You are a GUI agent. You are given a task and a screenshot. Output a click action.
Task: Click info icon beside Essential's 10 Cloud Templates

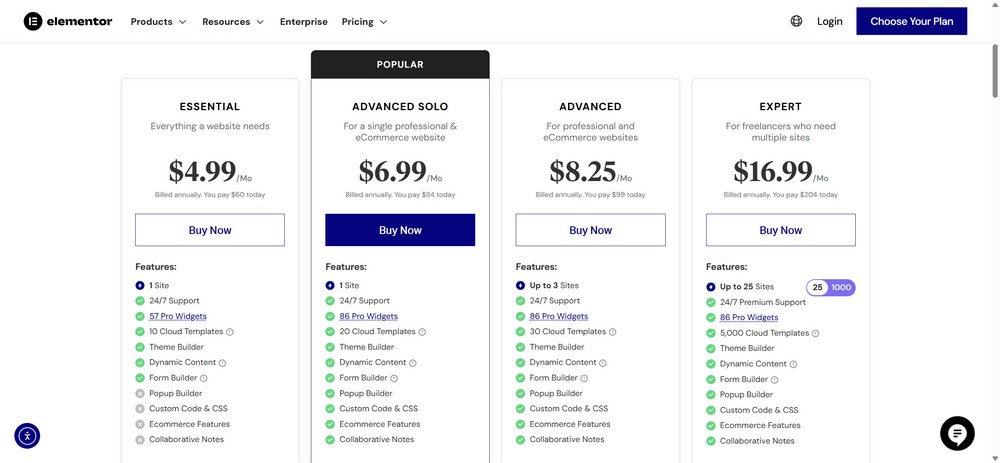point(230,332)
